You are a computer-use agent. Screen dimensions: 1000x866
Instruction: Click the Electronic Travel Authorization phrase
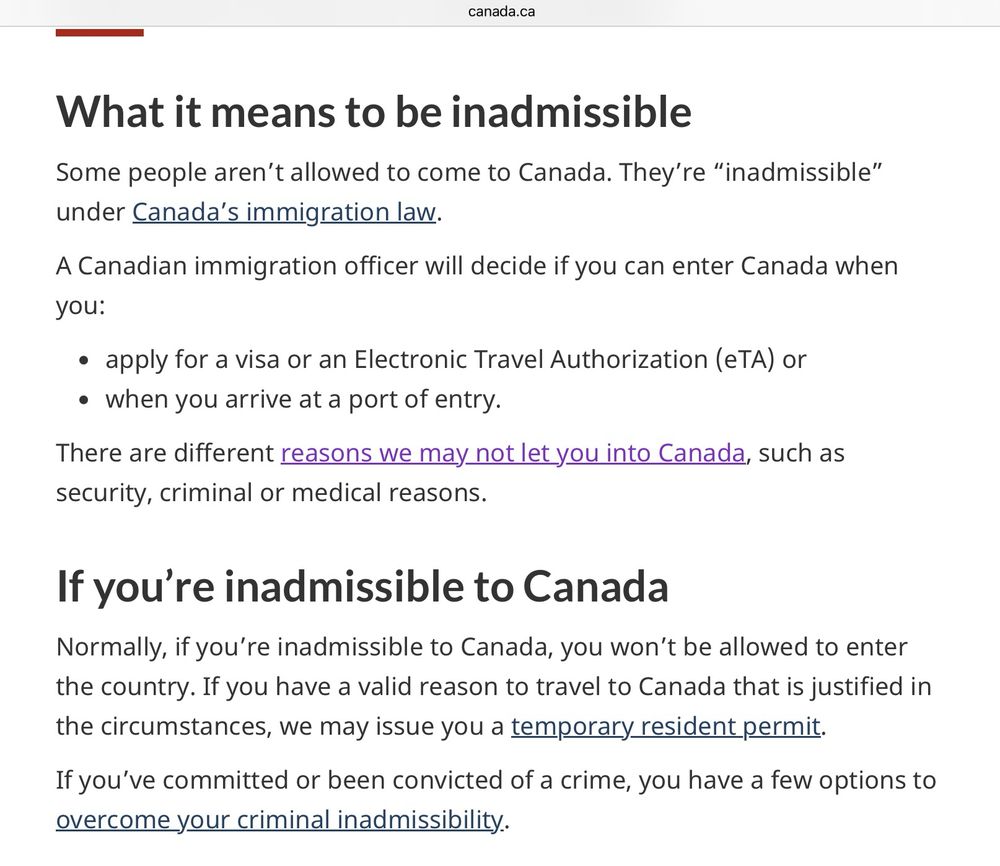[x=531, y=360]
